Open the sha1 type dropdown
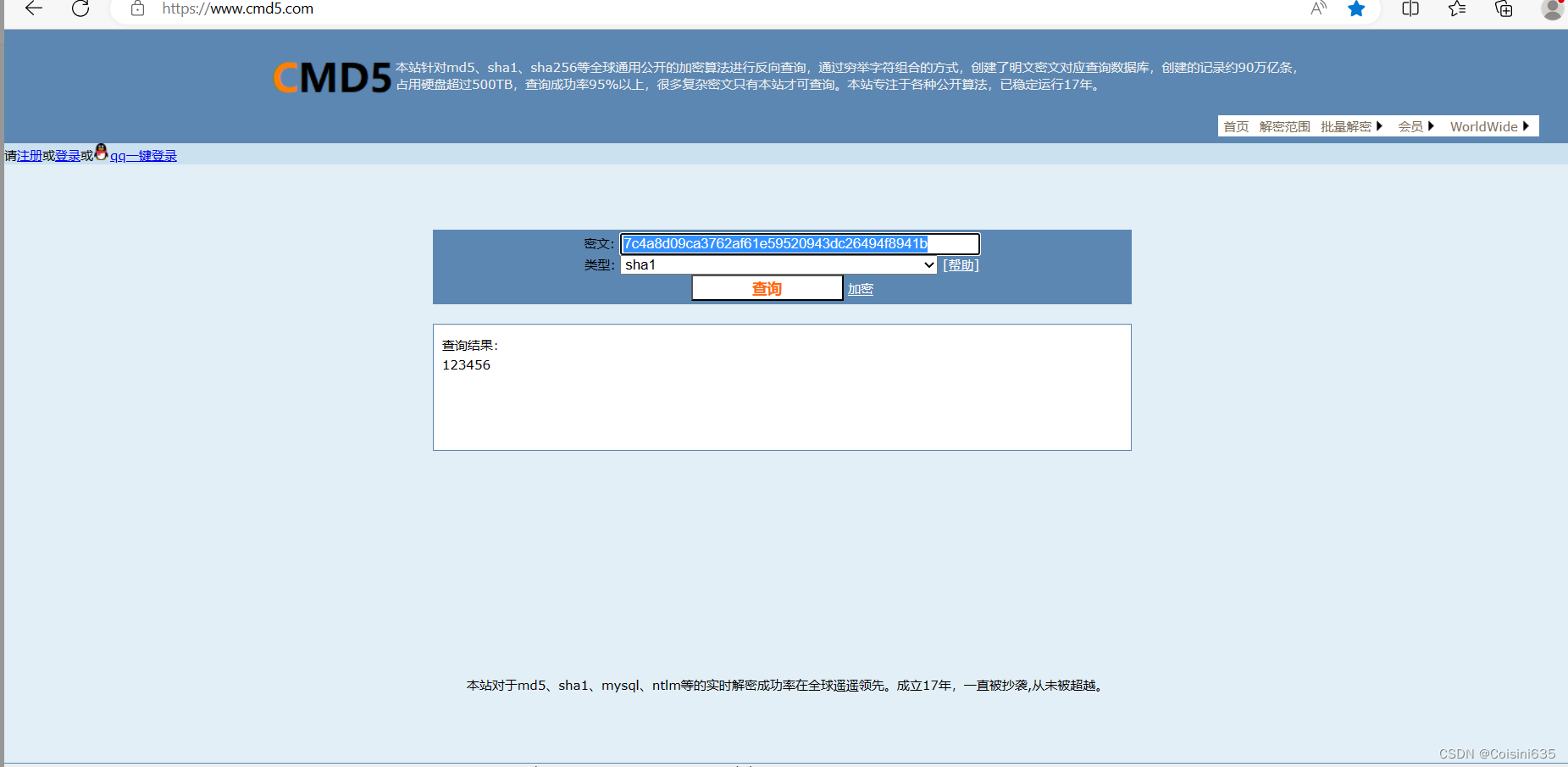The image size is (1568, 767). coord(778,265)
